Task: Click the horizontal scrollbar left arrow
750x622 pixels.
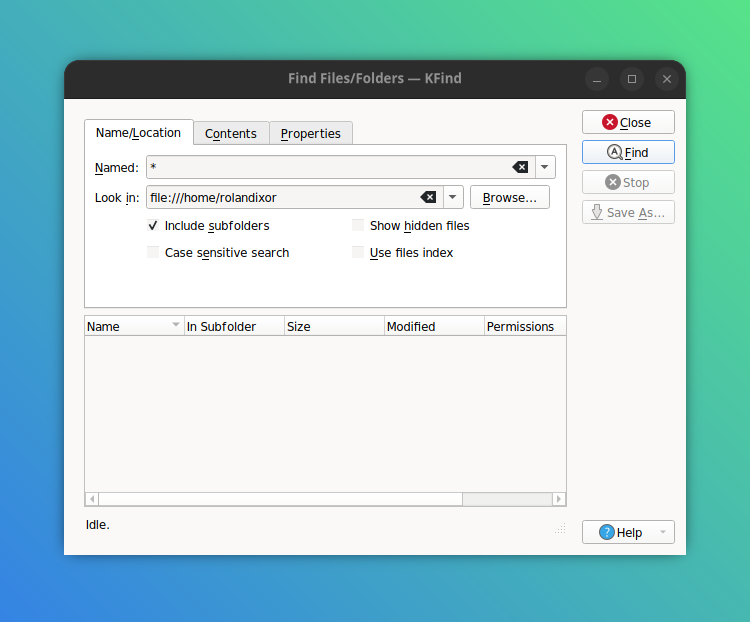Action: point(92,499)
